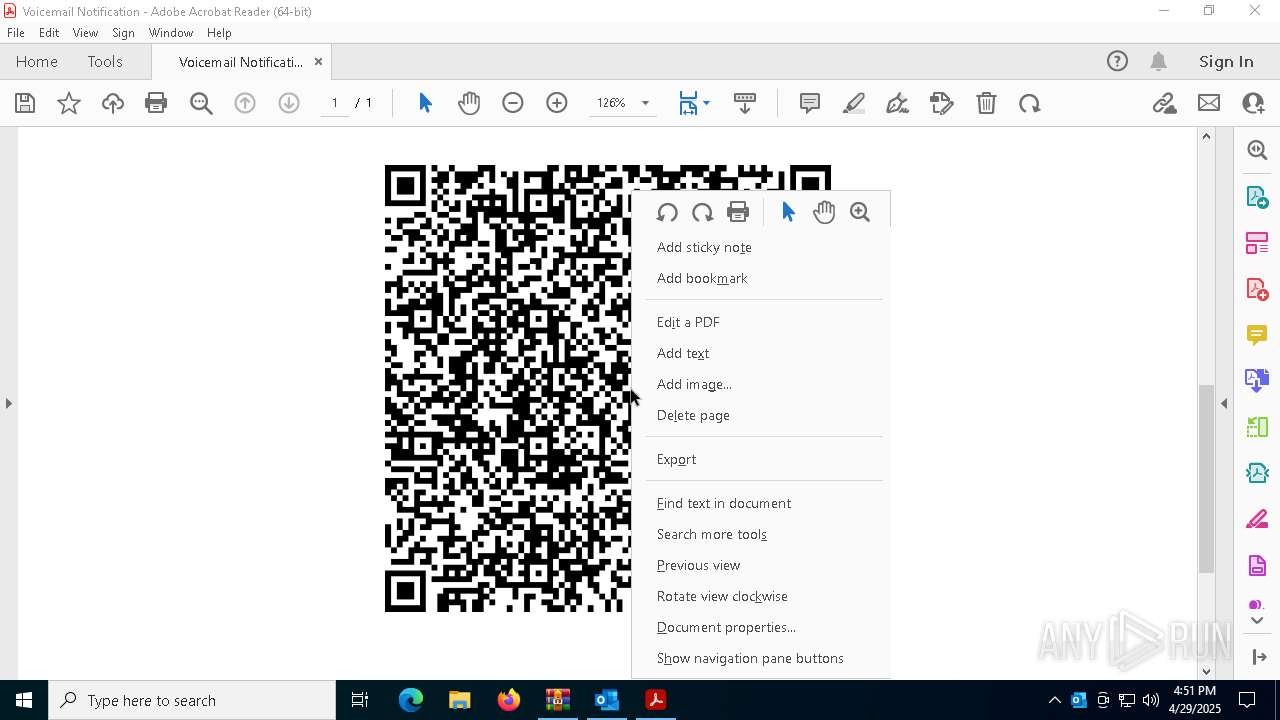Image resolution: width=1280 pixels, height=720 pixels.
Task: Switch to the Tools tab
Action: pyautogui.click(x=105, y=61)
